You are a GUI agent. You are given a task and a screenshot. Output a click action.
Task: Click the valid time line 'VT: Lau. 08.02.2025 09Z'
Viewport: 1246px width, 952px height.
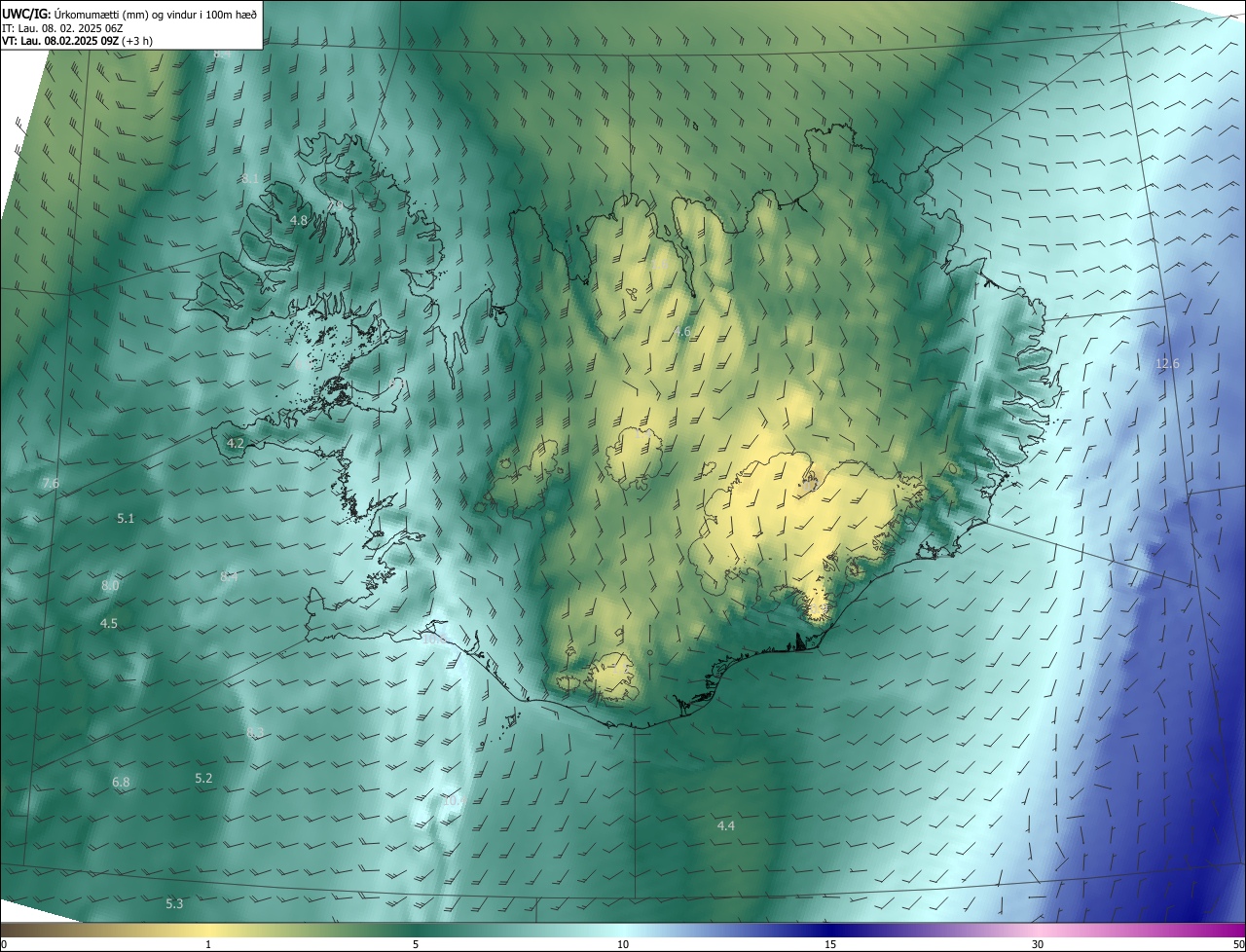point(60,41)
